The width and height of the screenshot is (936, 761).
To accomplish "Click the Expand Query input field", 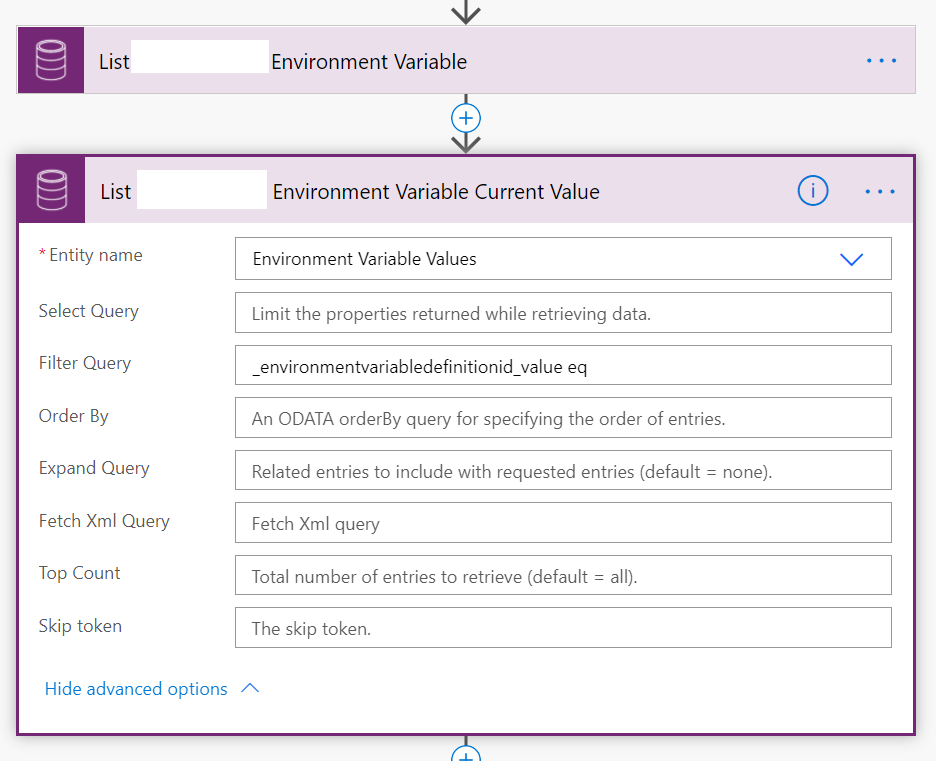I will click(x=563, y=470).
